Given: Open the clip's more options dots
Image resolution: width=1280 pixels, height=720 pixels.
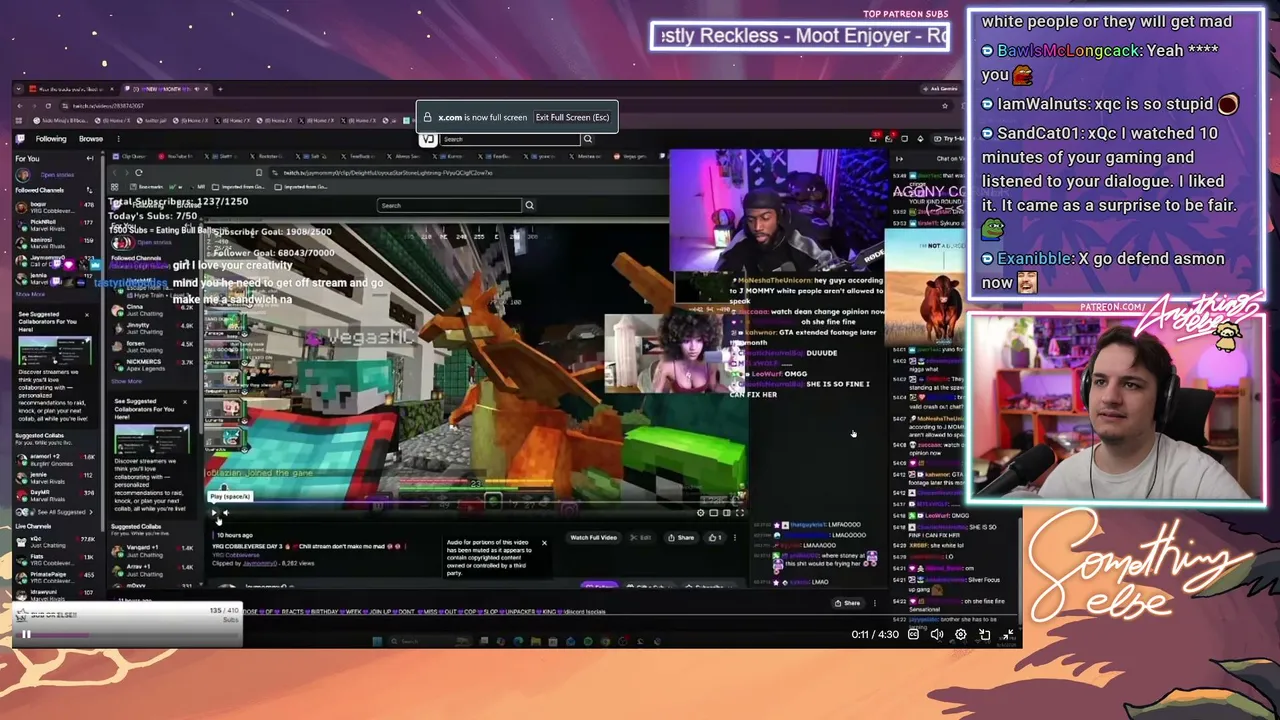Looking at the screenshot, I should point(734,537).
